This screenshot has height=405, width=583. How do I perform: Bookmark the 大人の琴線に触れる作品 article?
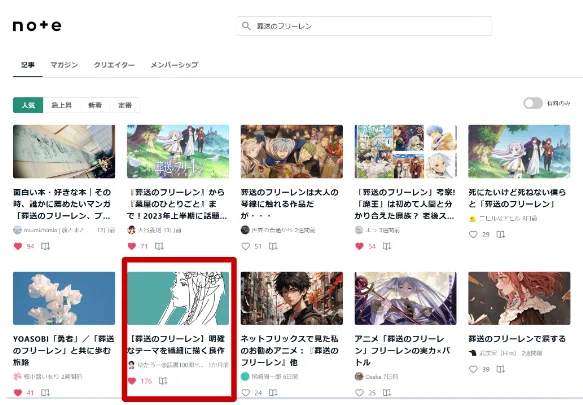(273, 246)
